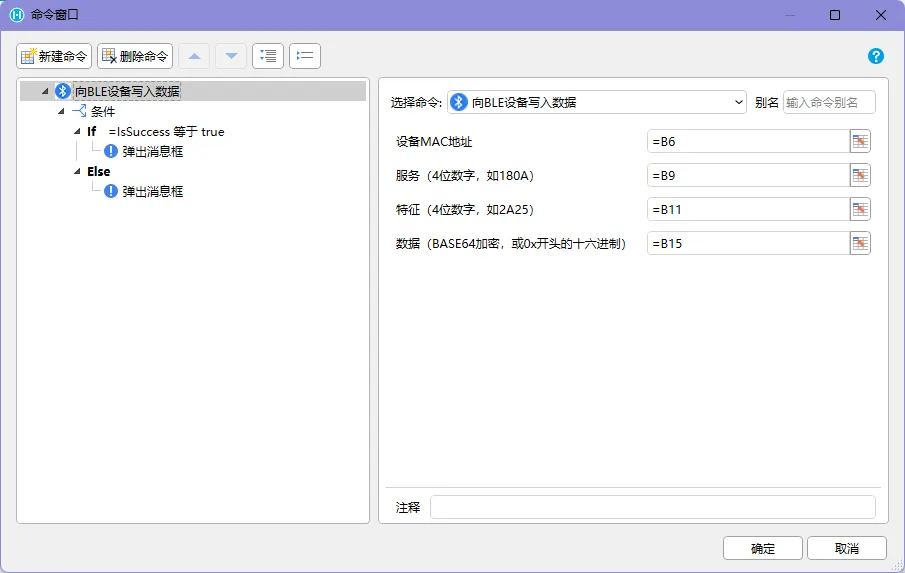
Task: Select the Else tree row
Action: (99, 171)
